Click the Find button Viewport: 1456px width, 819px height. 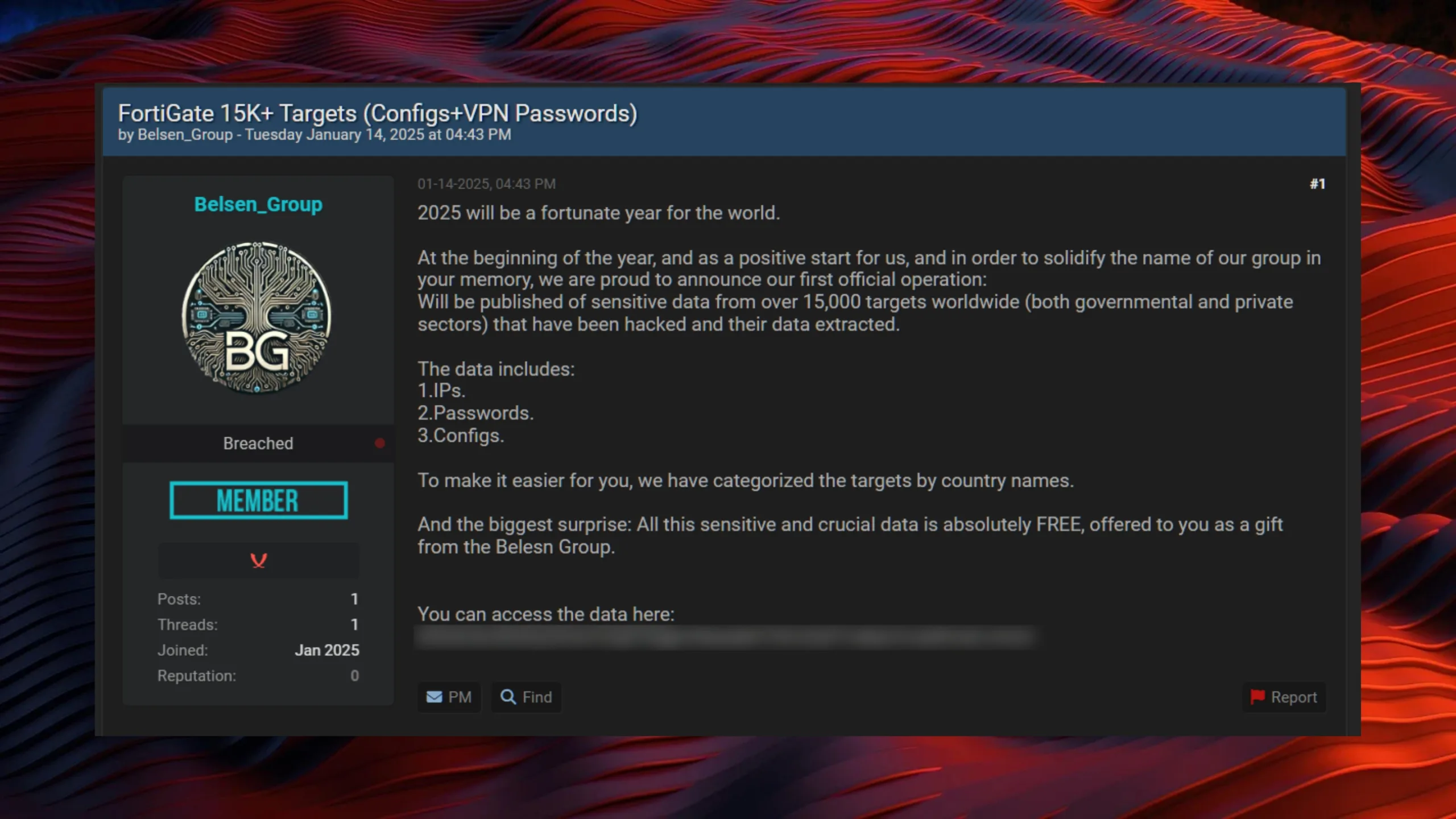[x=526, y=697]
